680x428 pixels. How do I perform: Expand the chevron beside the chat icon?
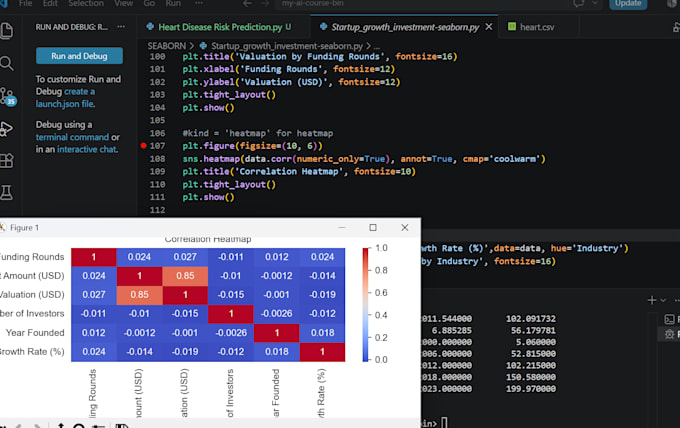pyautogui.click(x=595, y=3)
